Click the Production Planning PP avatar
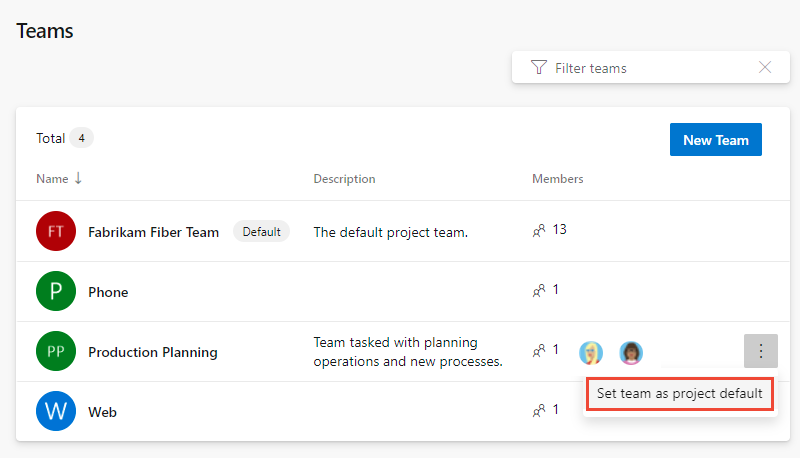Screen dimensions: 800x459 [x=56, y=352]
